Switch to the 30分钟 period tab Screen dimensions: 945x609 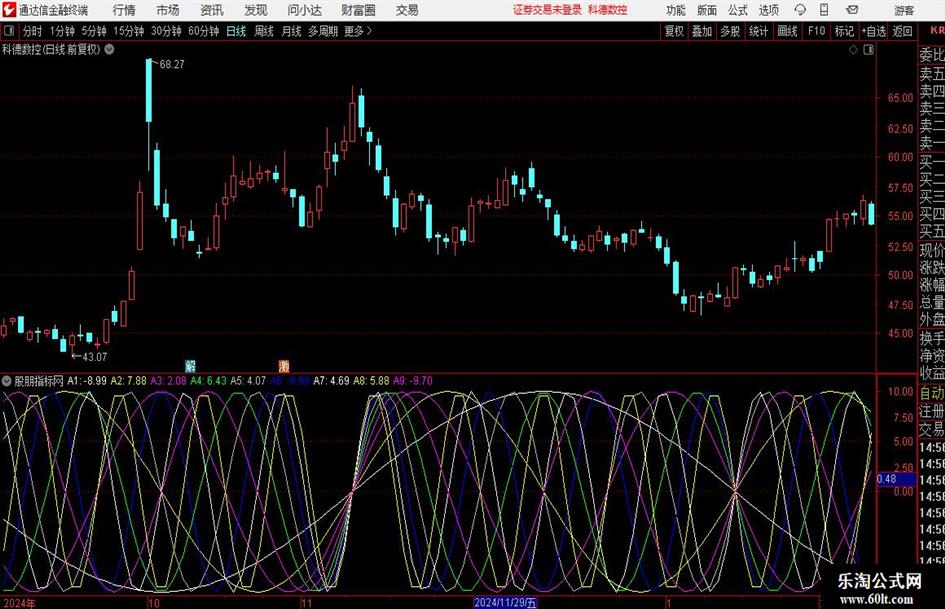[166, 31]
